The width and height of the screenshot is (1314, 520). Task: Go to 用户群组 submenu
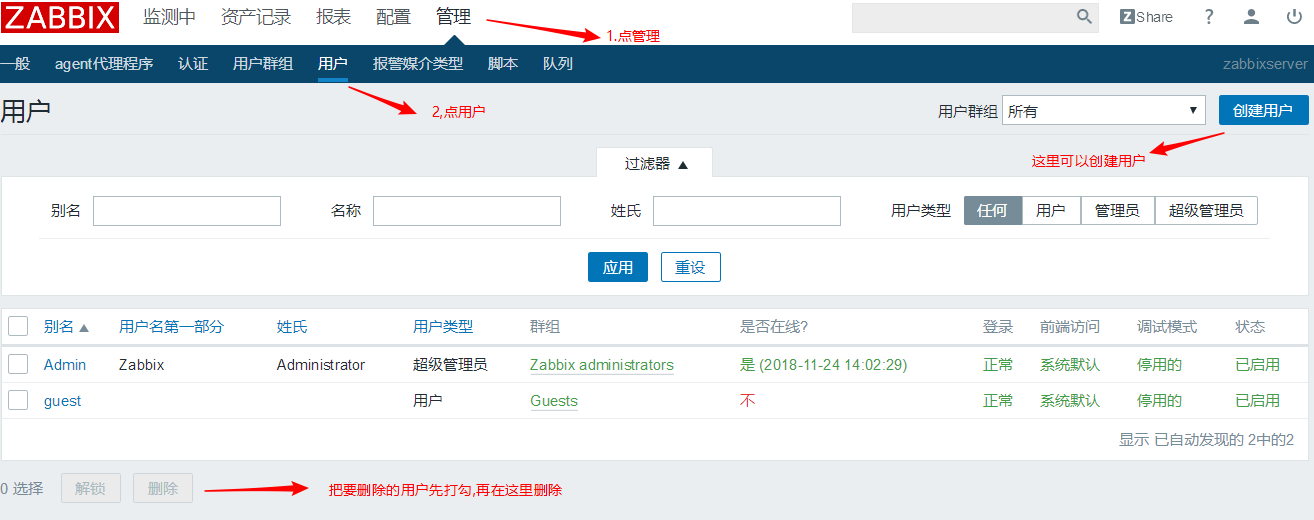point(263,64)
